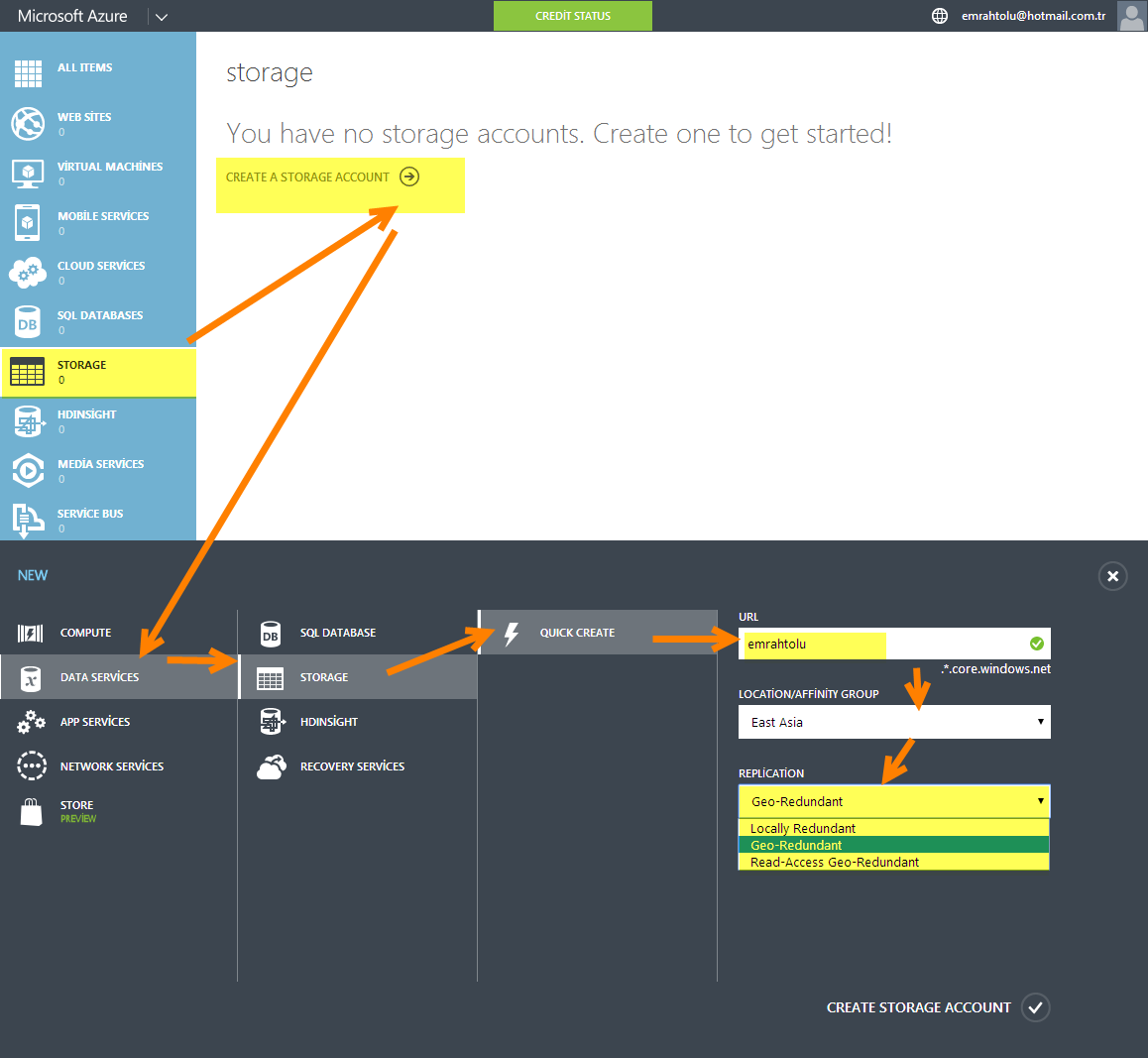
Task: Click the arrow circle next to Create a Storage Account
Action: [409, 176]
